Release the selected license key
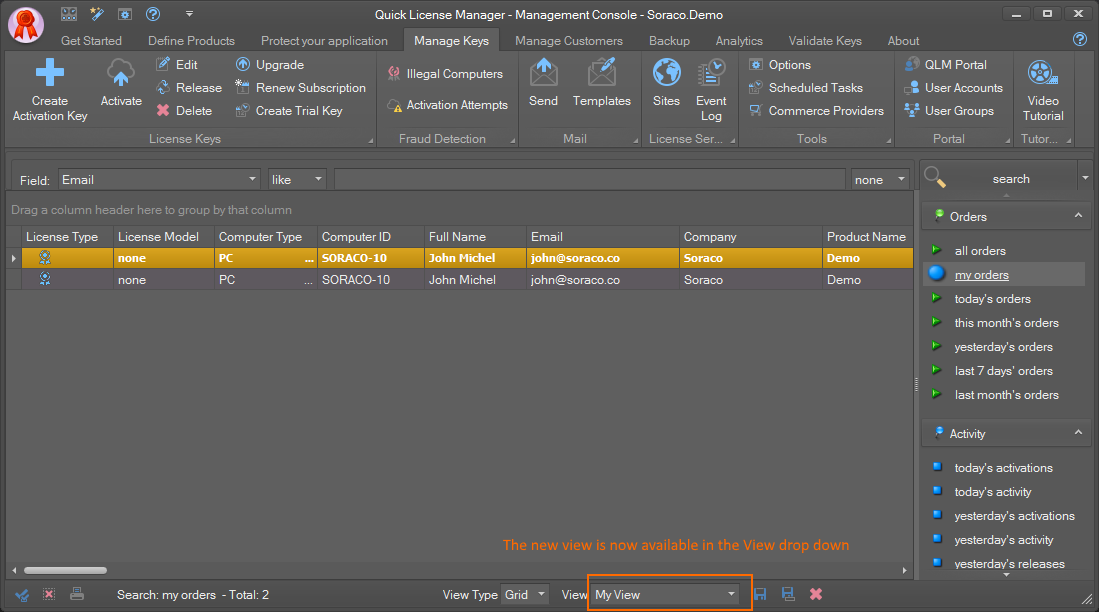1099x612 pixels. tap(189, 88)
